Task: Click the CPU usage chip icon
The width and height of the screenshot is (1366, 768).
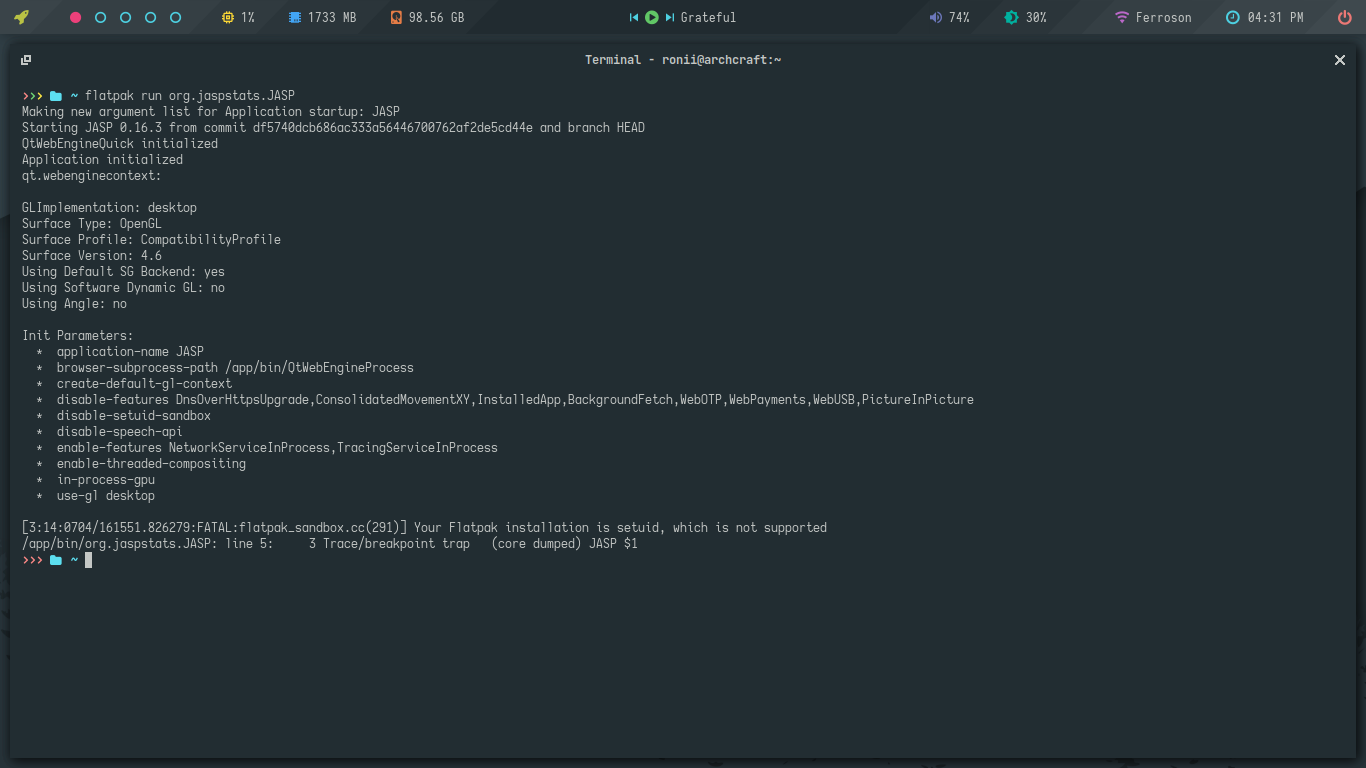Action: [x=229, y=16]
